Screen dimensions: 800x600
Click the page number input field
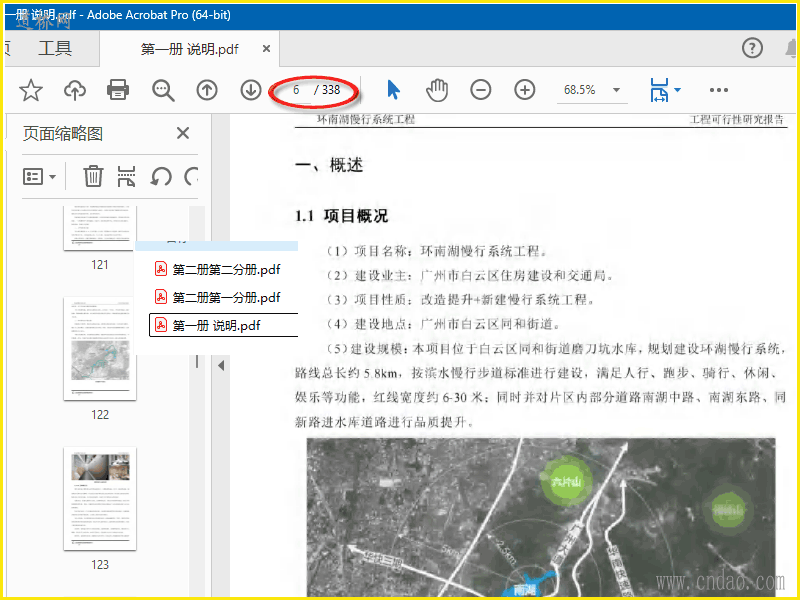coord(296,90)
